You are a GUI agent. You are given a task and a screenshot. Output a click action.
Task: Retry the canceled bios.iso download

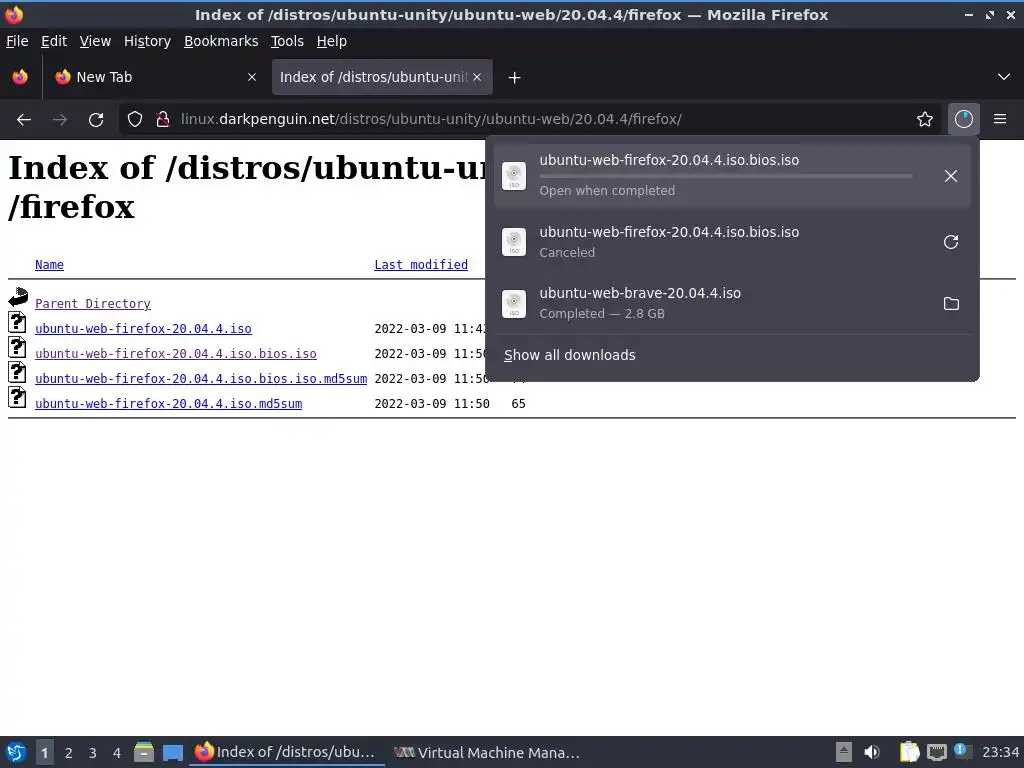pos(951,242)
